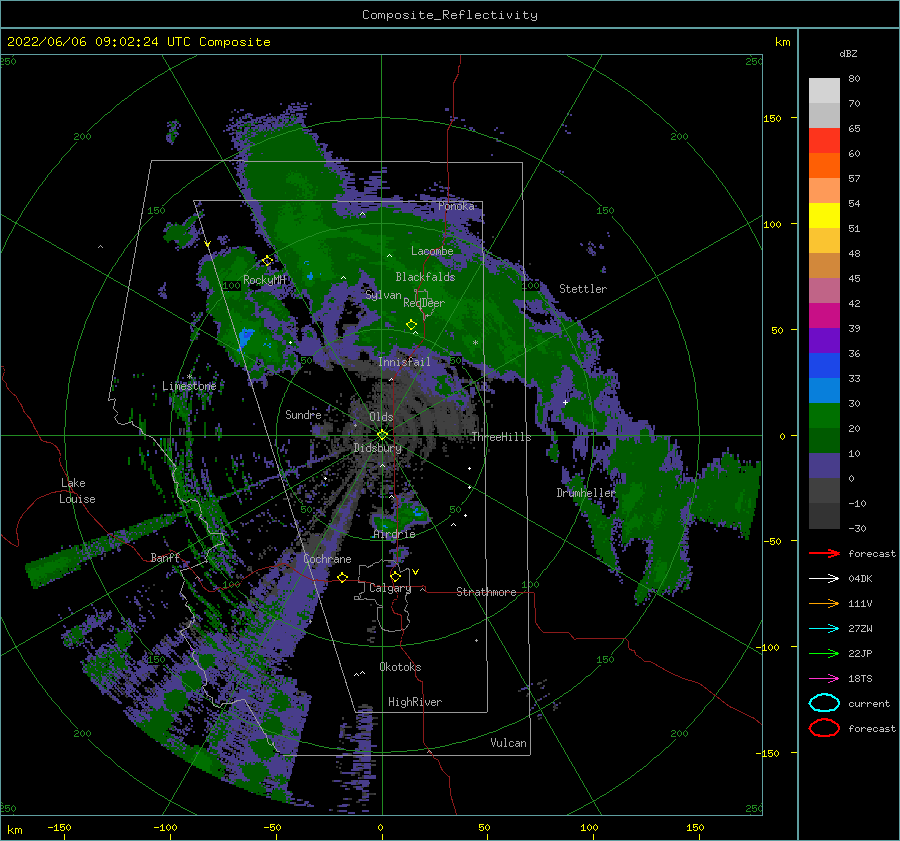This screenshot has width=900, height=841.
Task: Pick the orange 57–60 dBZ color swatch
Action: pyautogui.click(x=824, y=166)
